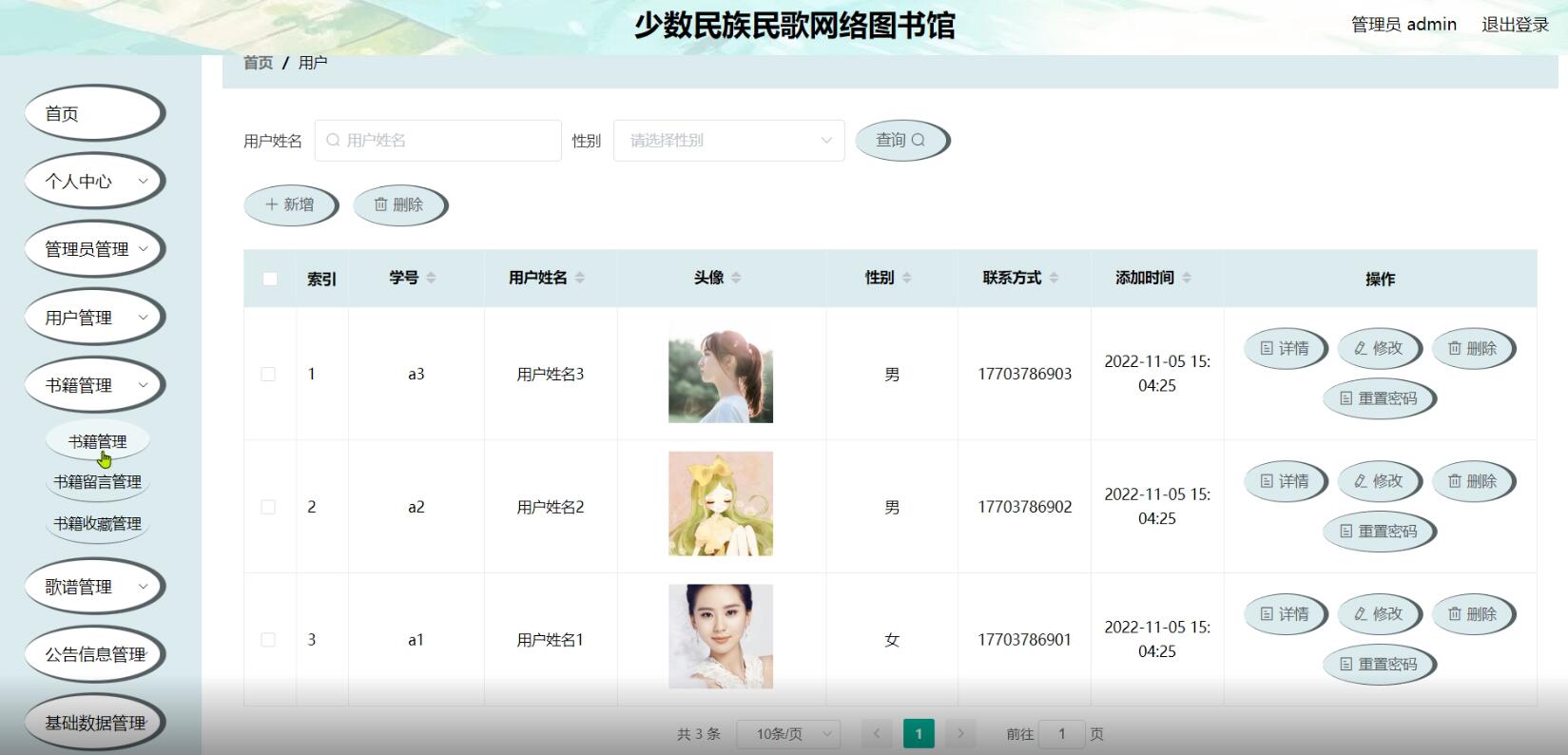Image resolution: width=1568 pixels, height=755 pixels.
Task: Expand the 管理员管理 sidebar menu
Action: pos(94,249)
